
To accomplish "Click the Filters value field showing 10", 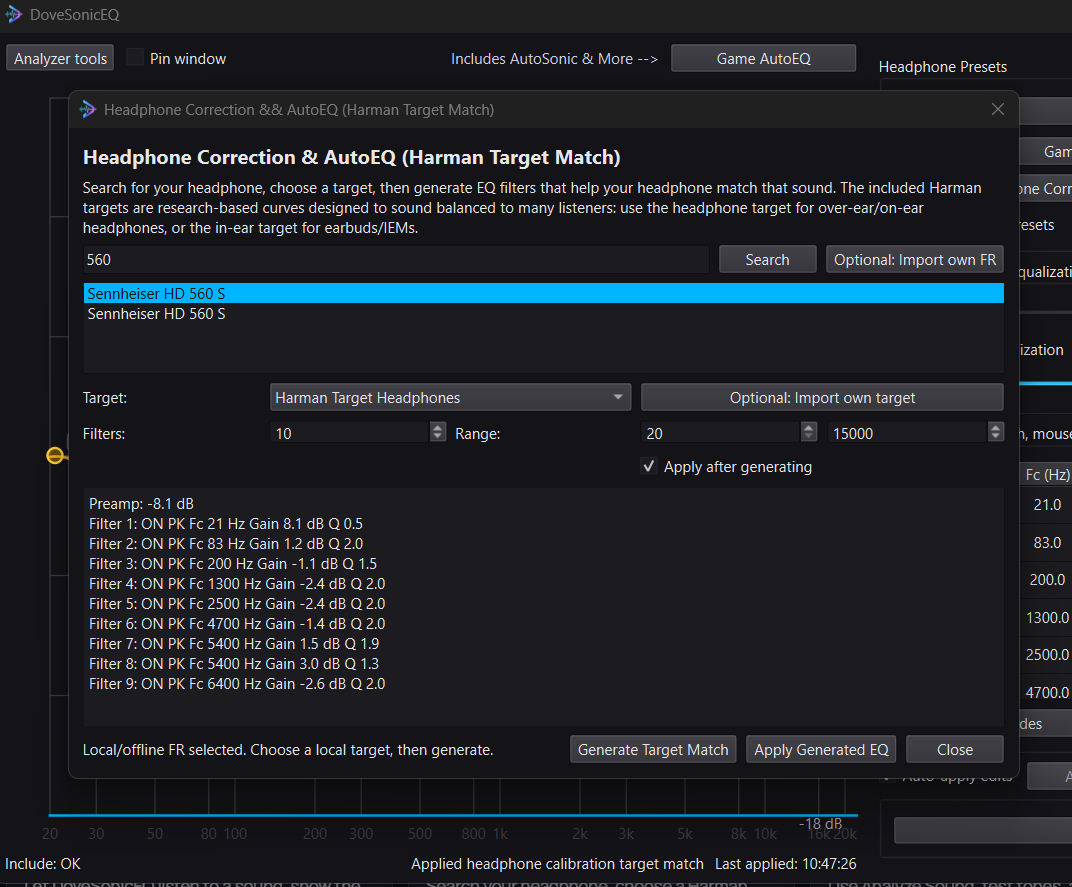I will tap(349, 433).
